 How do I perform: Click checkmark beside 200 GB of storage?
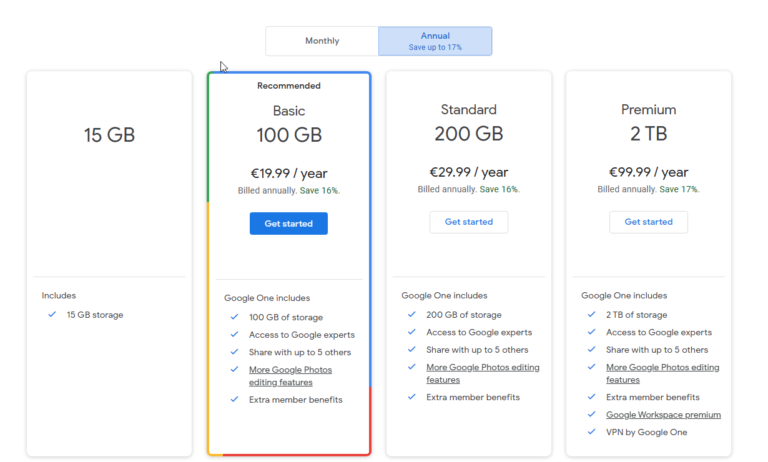point(411,315)
